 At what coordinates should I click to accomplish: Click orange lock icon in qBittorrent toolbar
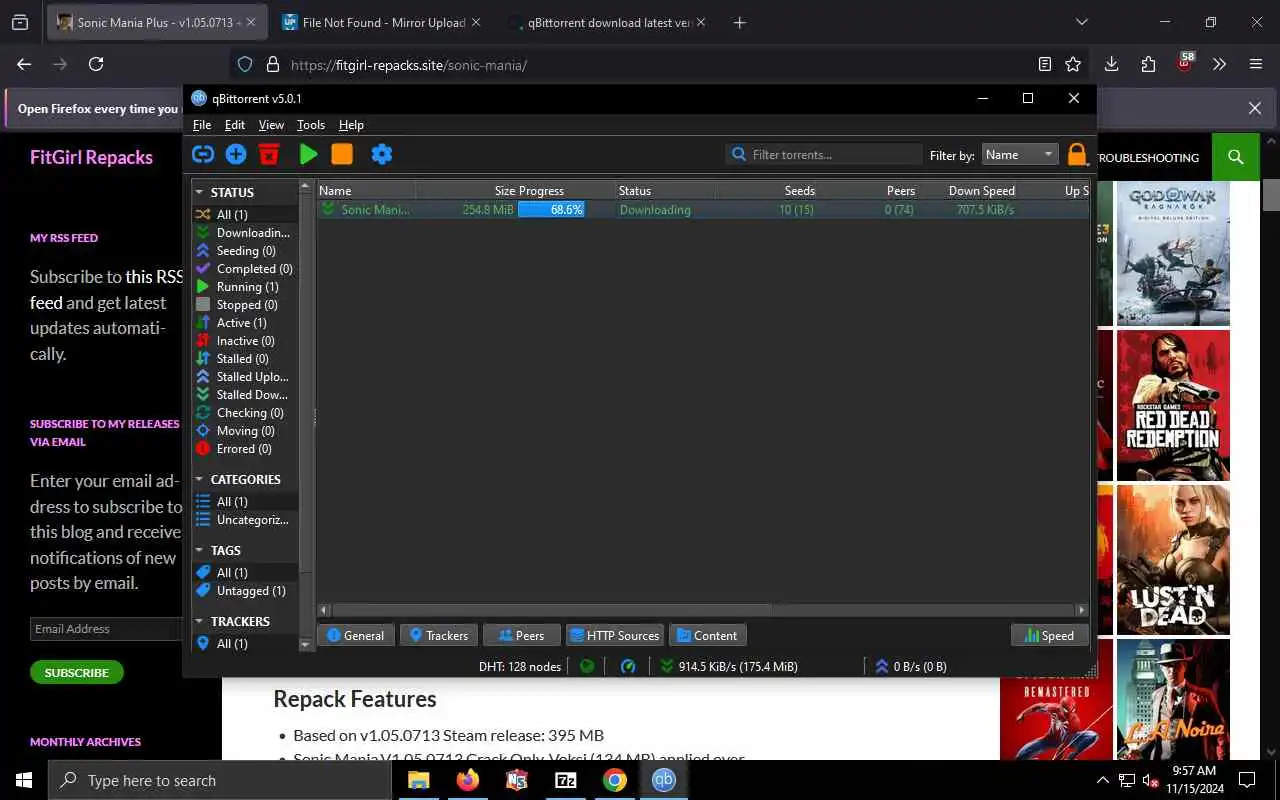click(x=1077, y=154)
